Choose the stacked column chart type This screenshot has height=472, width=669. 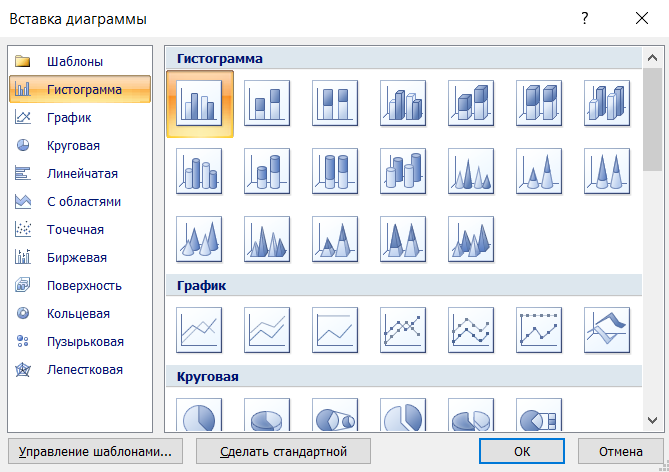267,103
